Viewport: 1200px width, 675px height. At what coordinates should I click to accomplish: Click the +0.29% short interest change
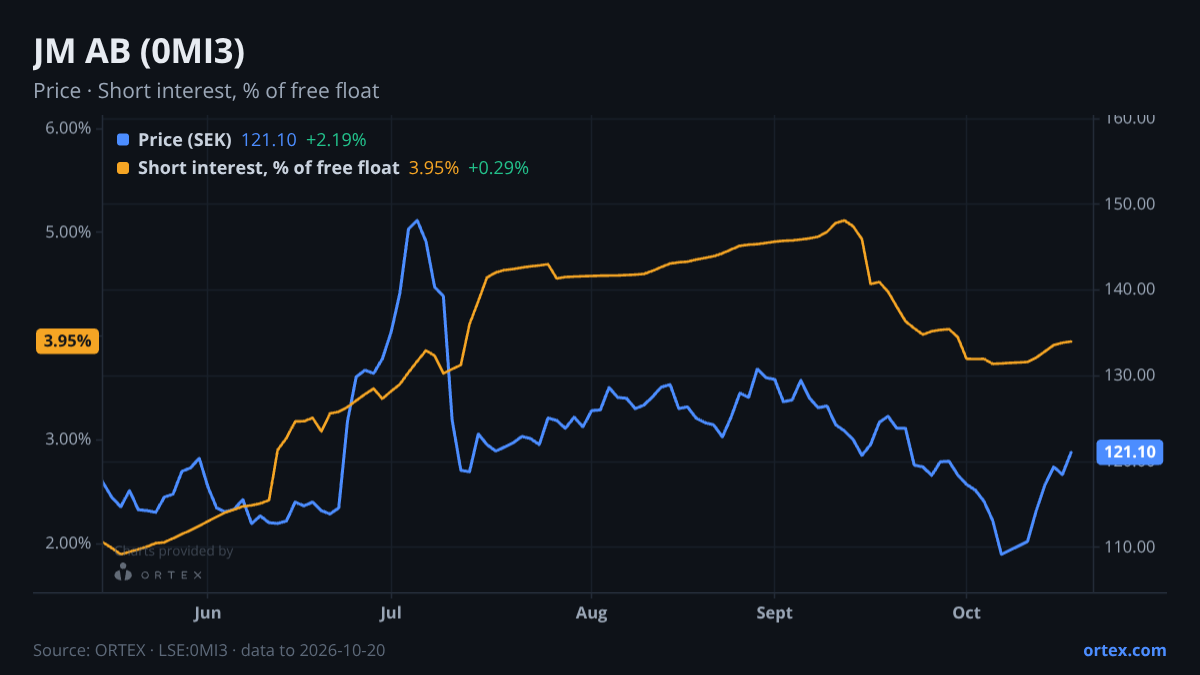tap(498, 168)
